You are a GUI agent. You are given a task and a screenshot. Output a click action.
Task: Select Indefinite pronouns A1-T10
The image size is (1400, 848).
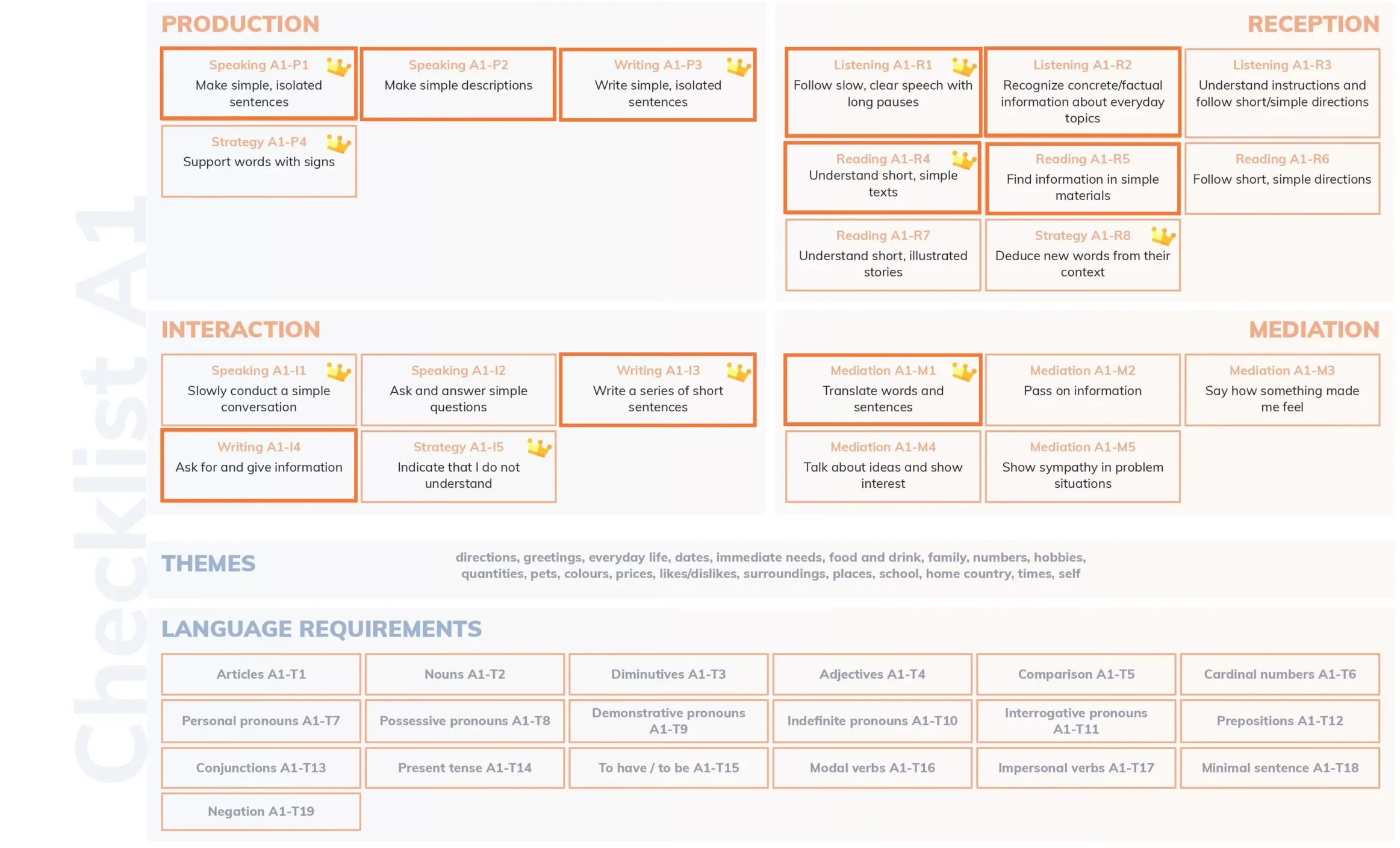872,721
